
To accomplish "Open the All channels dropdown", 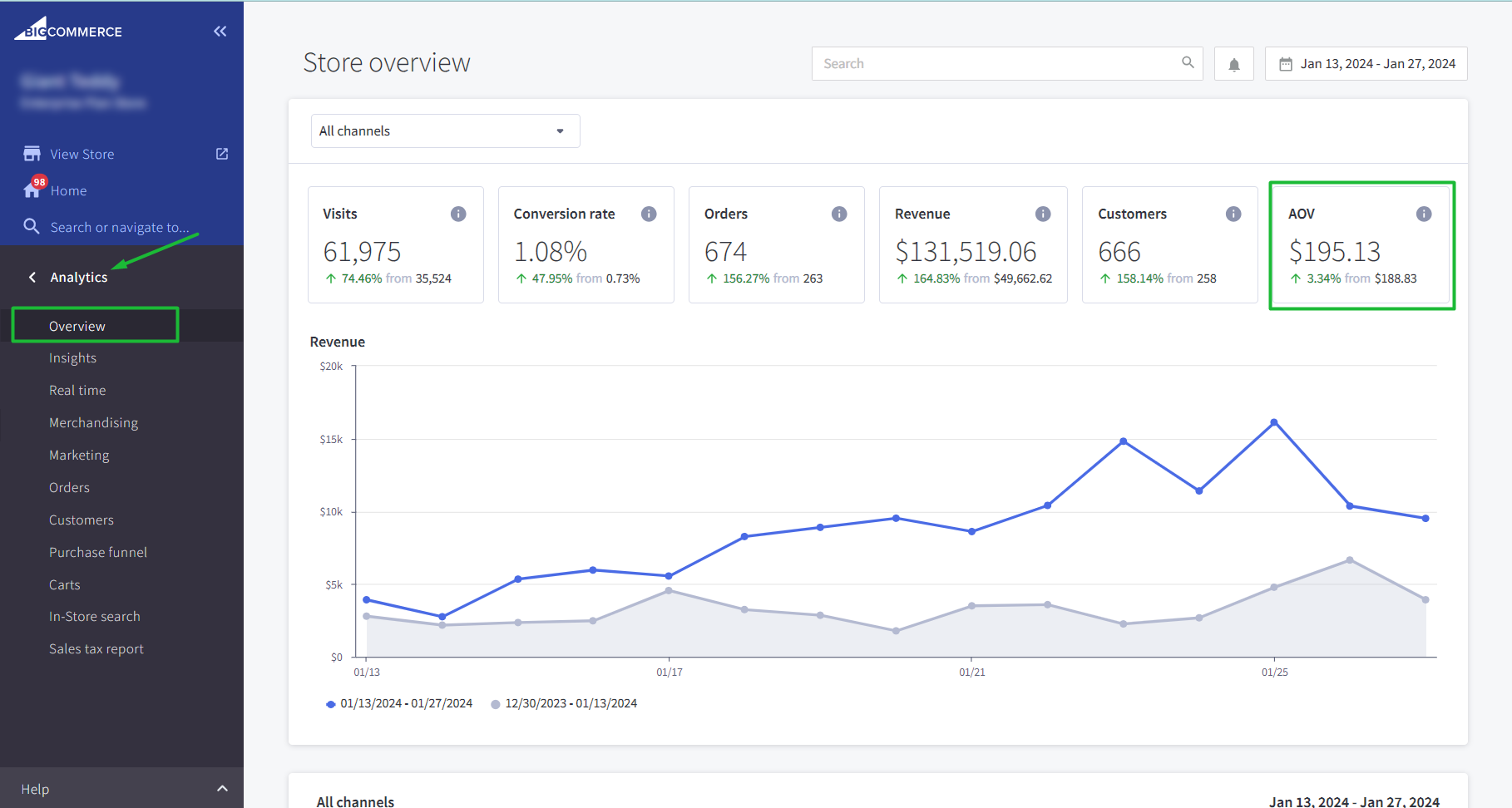I will tap(445, 131).
